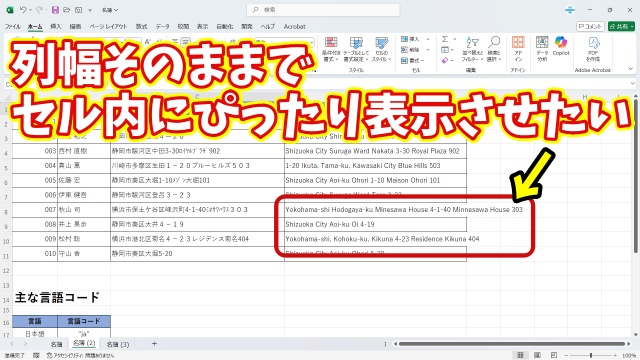This screenshot has width=640, height=360.
Task: Open Sort and Filter icon
Action: (x=472, y=42)
